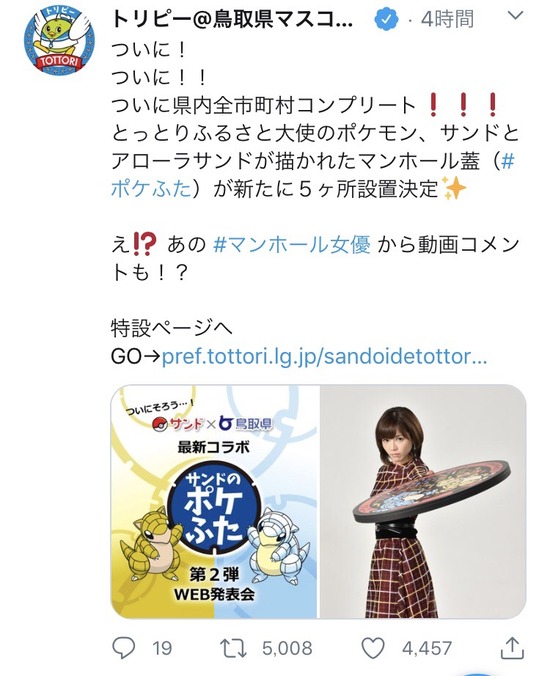Click the blue verified badge
The width and height of the screenshot is (550, 676).
point(386,19)
